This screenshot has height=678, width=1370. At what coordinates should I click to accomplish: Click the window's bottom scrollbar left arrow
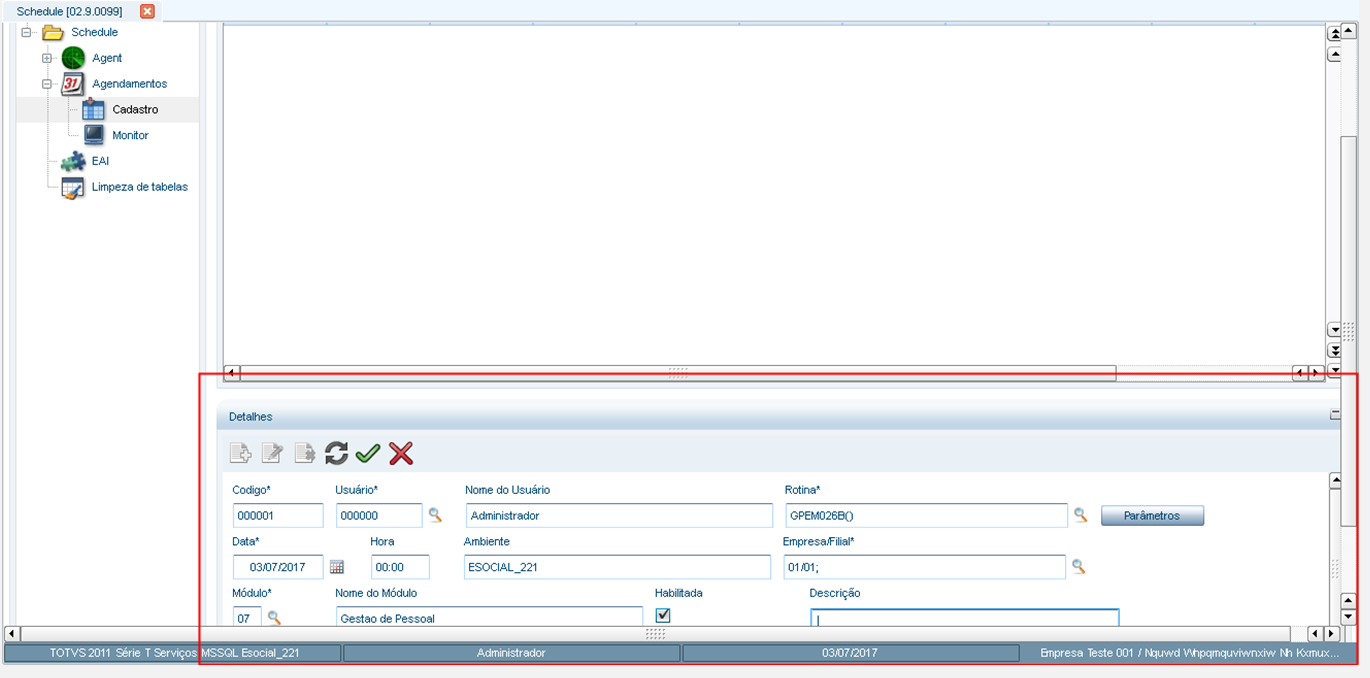click(x=11, y=633)
